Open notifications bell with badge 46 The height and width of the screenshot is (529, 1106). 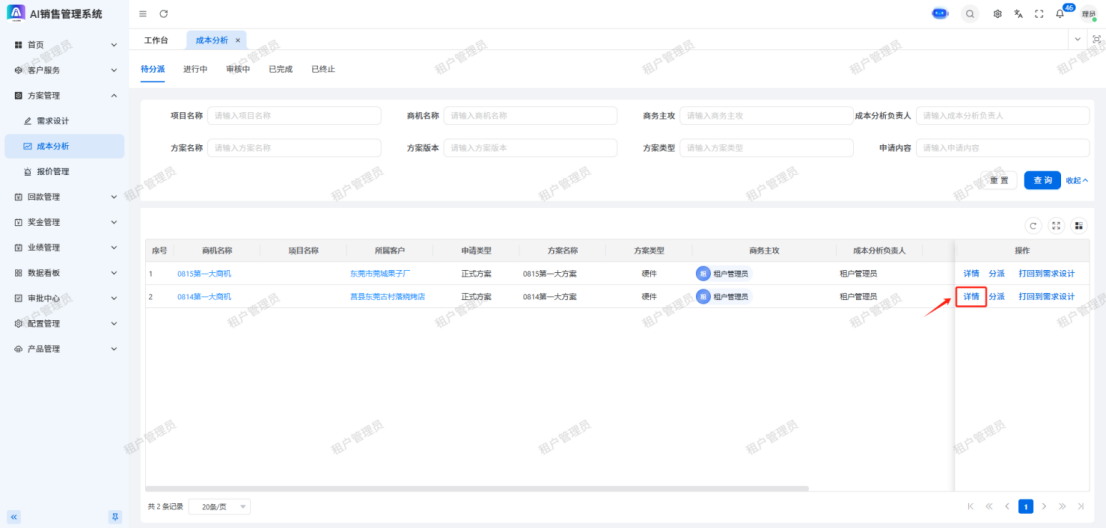click(x=1060, y=13)
